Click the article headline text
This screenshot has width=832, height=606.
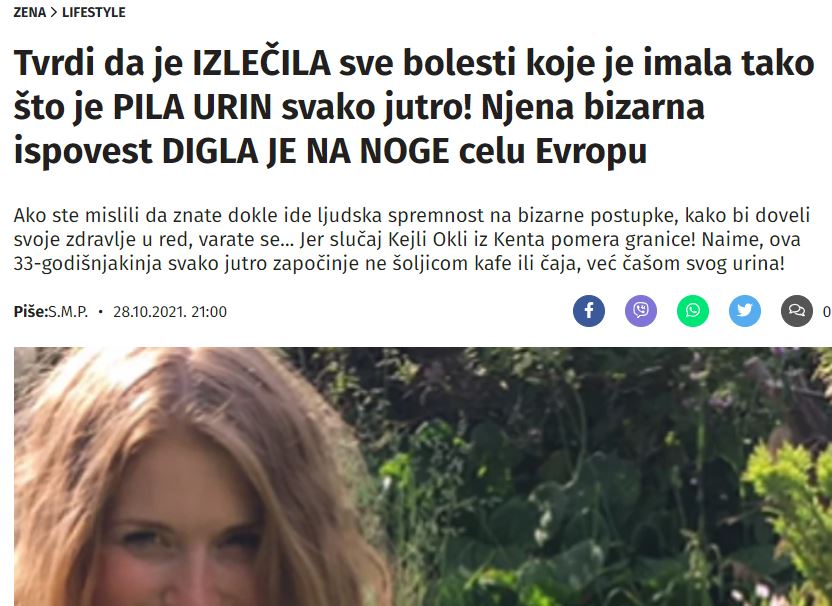point(414,107)
